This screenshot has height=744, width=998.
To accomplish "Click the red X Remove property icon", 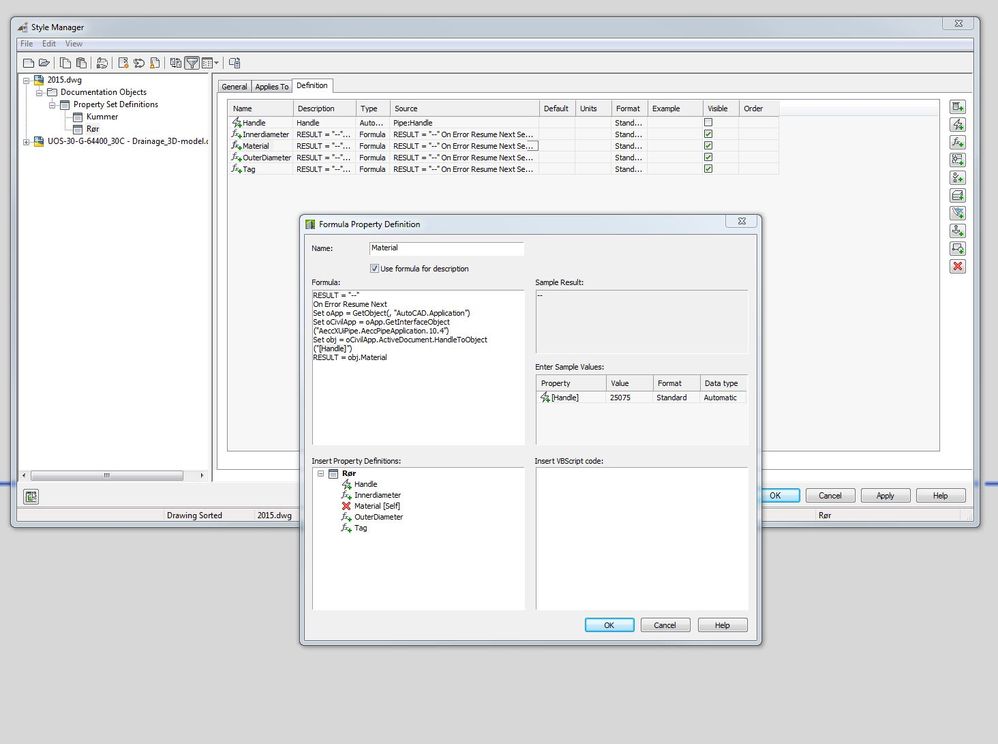I will tap(957, 266).
